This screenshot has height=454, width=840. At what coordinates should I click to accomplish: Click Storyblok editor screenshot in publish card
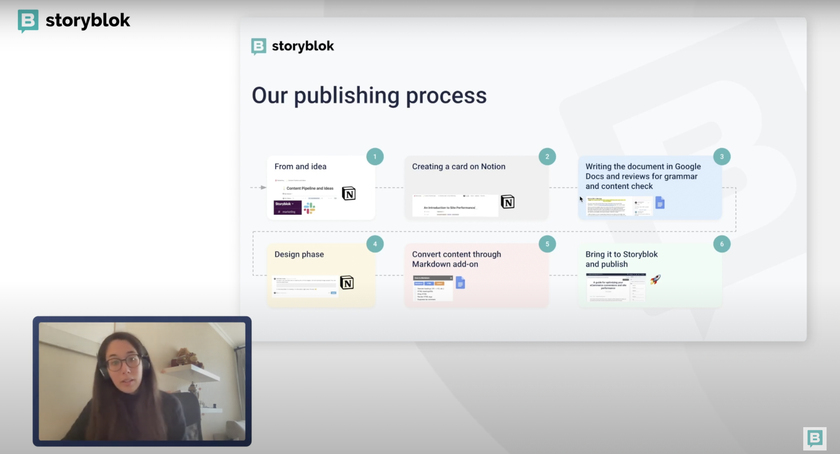click(x=616, y=287)
